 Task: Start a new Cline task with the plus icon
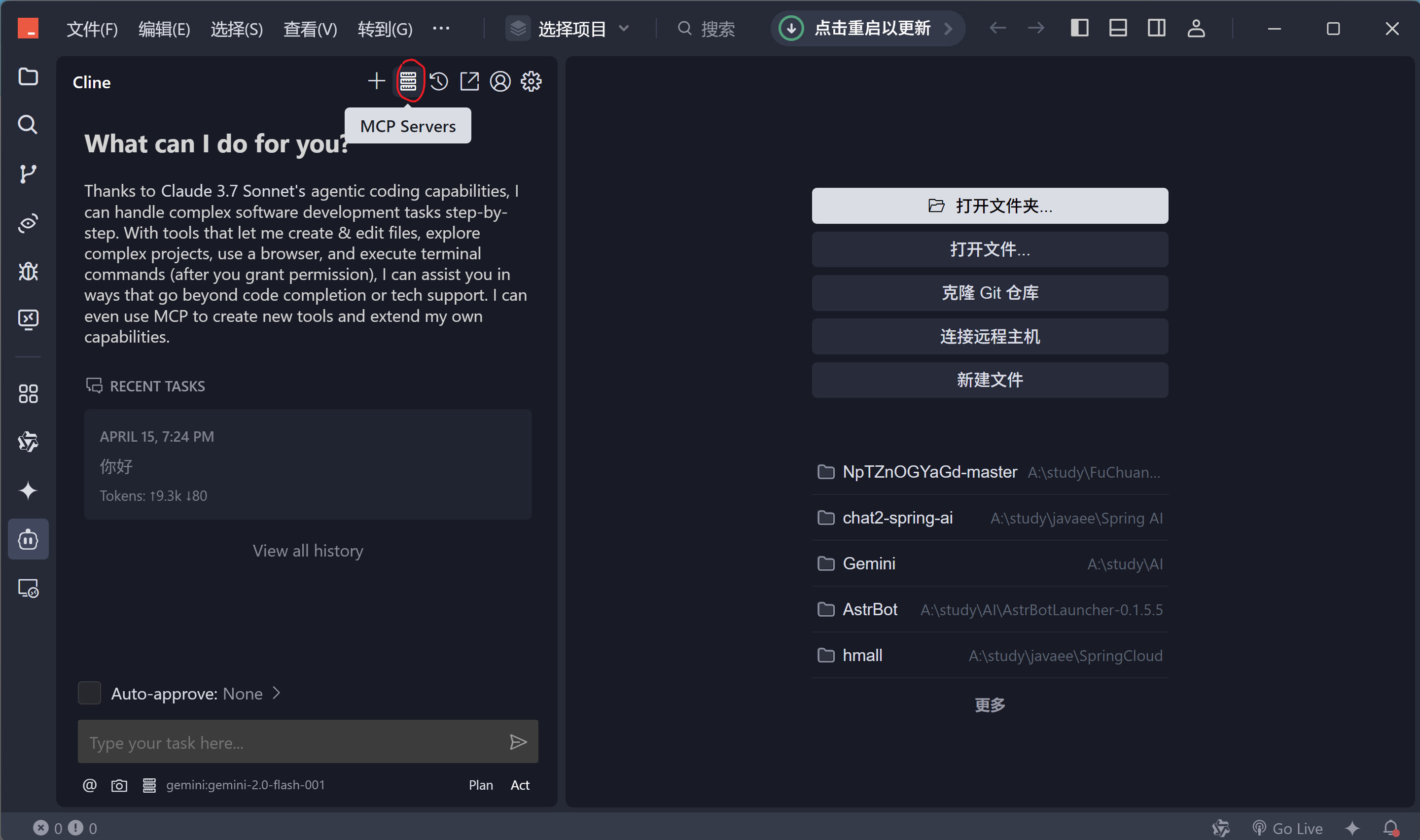coord(376,81)
